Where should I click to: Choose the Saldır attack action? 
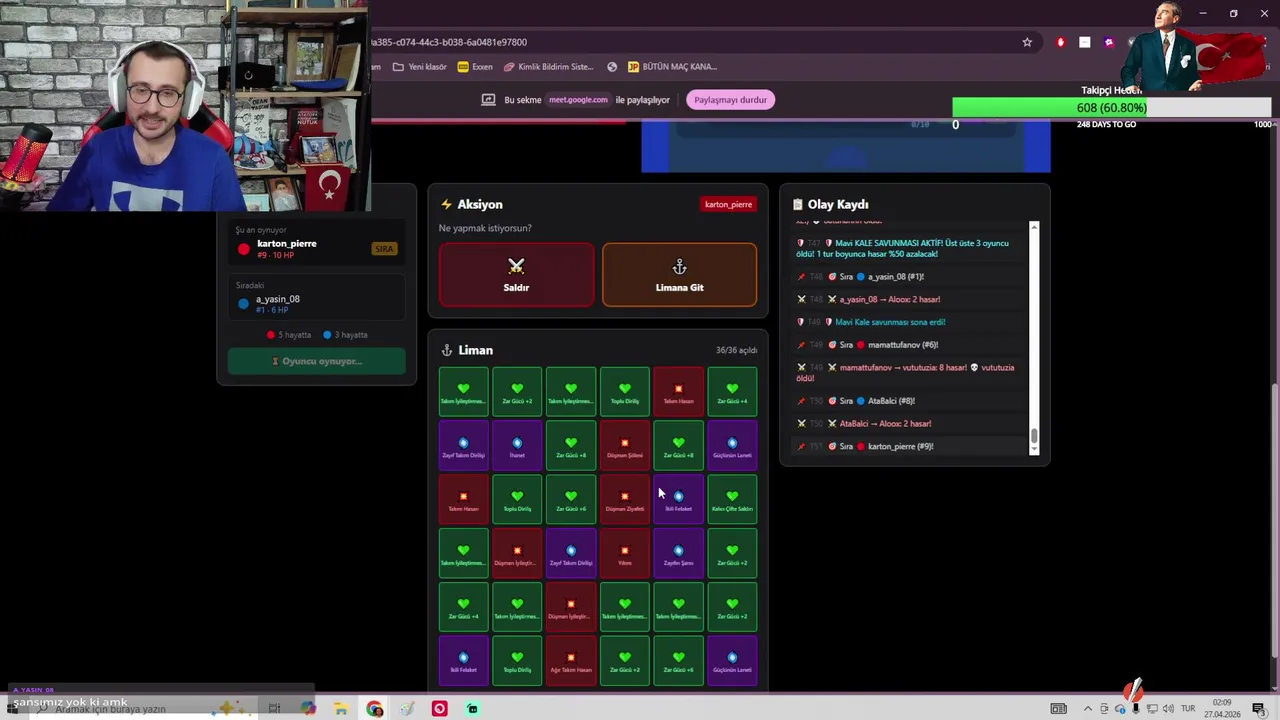[x=516, y=274]
